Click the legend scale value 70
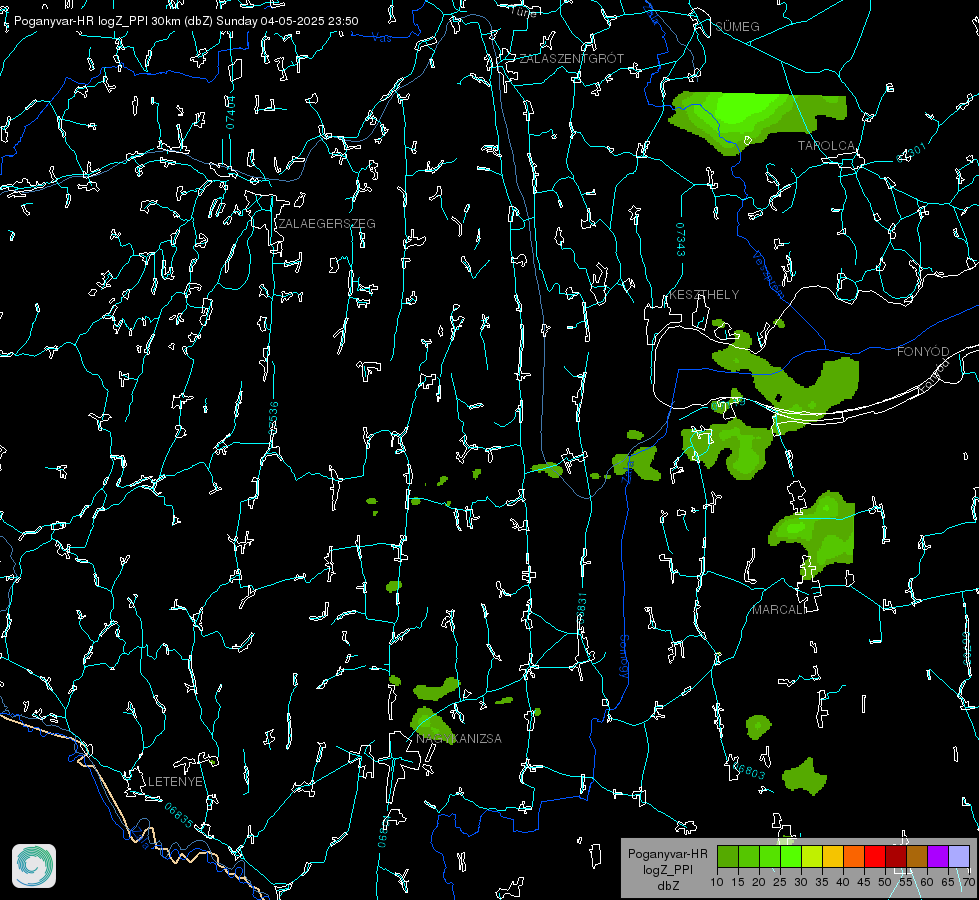The image size is (979, 900). 968,883
